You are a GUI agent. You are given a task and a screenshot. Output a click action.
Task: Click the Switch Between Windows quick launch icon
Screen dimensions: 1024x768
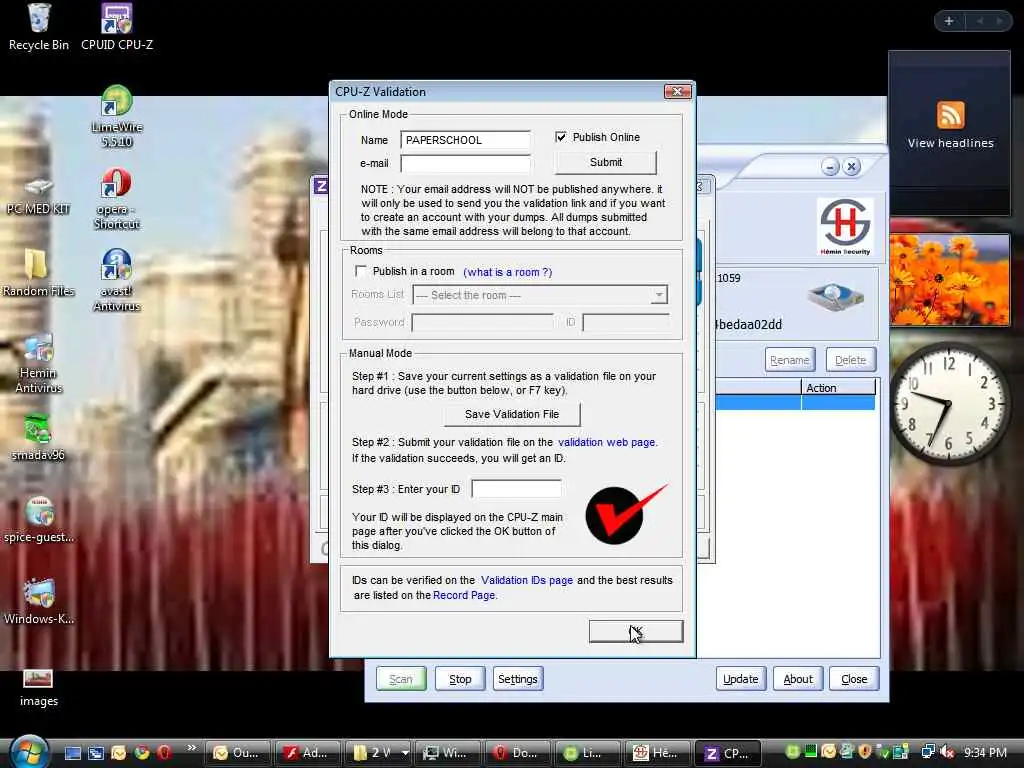(x=95, y=752)
